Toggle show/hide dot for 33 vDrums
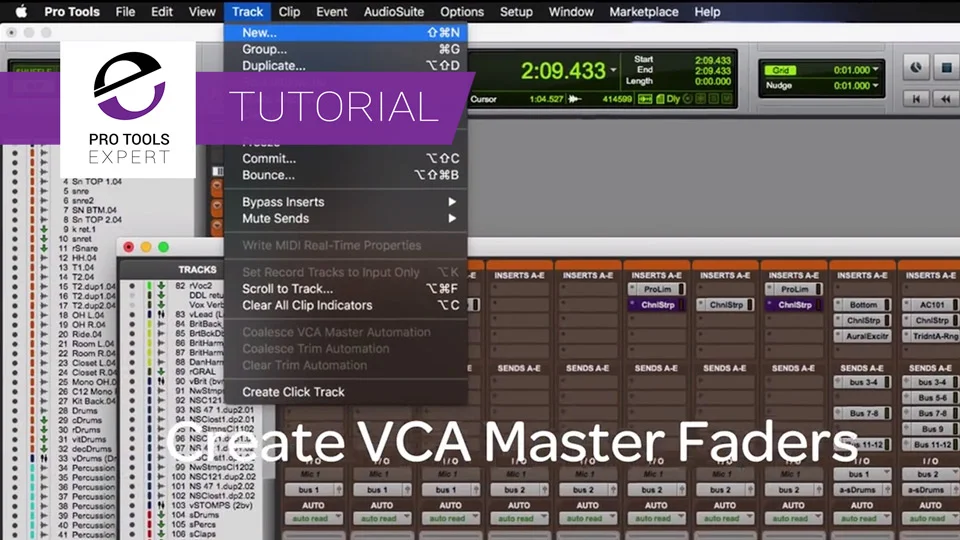 click(x=15, y=458)
